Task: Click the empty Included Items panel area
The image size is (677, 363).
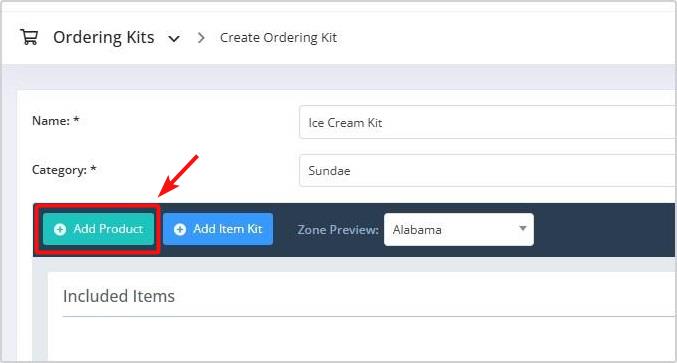Action: point(363,339)
